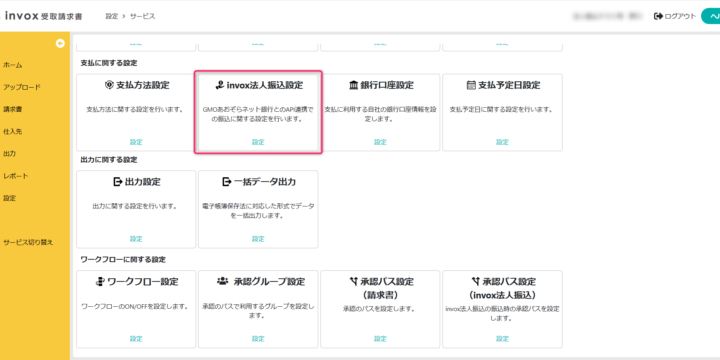This screenshot has height=360, width=720.
Task: Click the blurred account name in the header
Action: point(607,16)
